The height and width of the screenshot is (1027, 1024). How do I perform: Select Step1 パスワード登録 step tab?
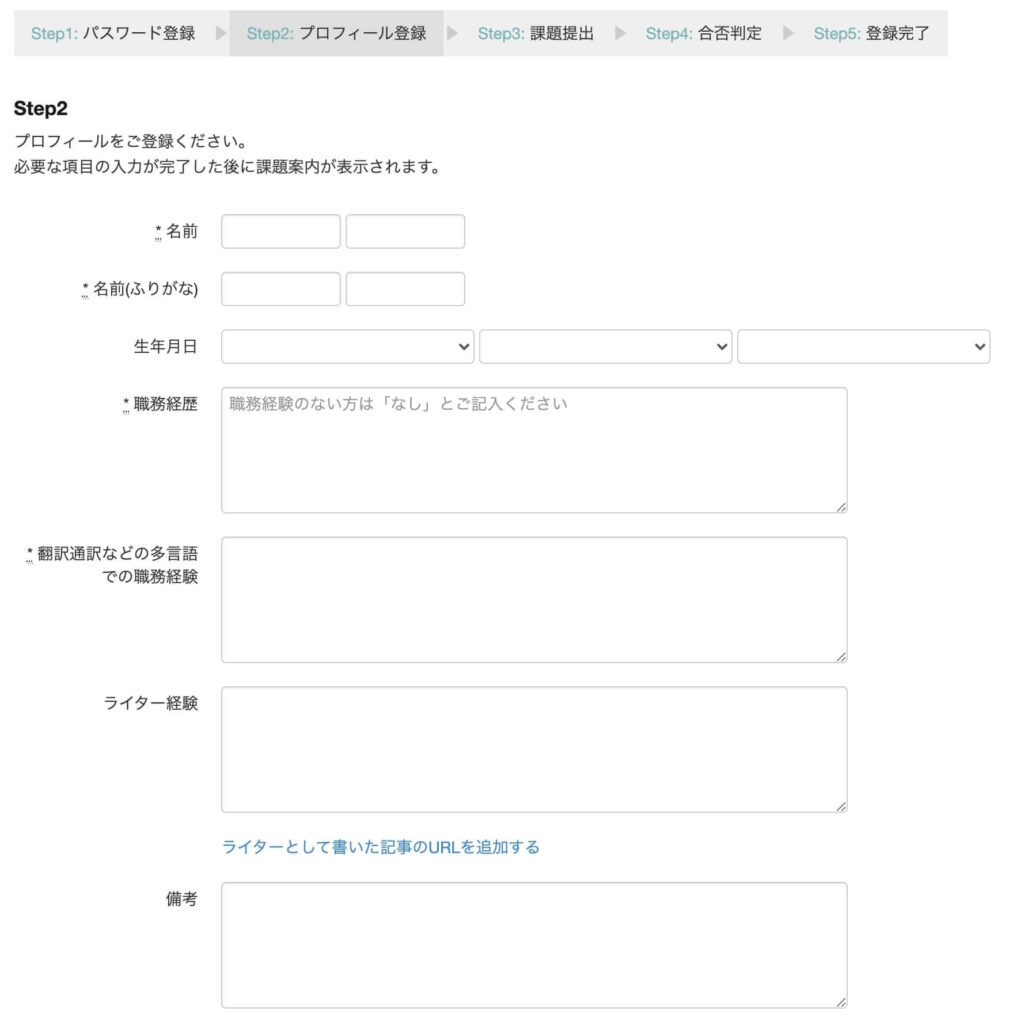tap(113, 33)
